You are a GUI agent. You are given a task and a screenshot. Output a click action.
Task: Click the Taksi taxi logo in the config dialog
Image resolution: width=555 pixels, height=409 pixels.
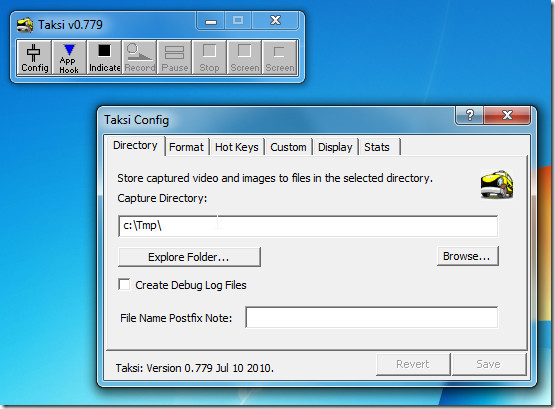(x=497, y=184)
